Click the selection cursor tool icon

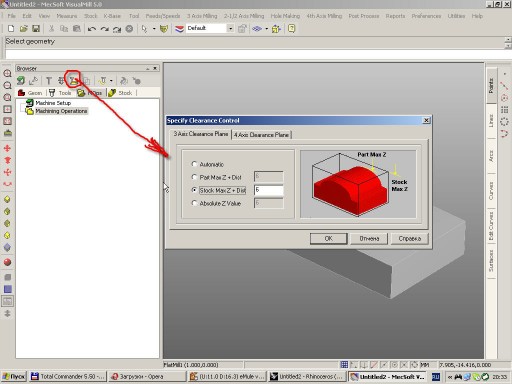144,29
